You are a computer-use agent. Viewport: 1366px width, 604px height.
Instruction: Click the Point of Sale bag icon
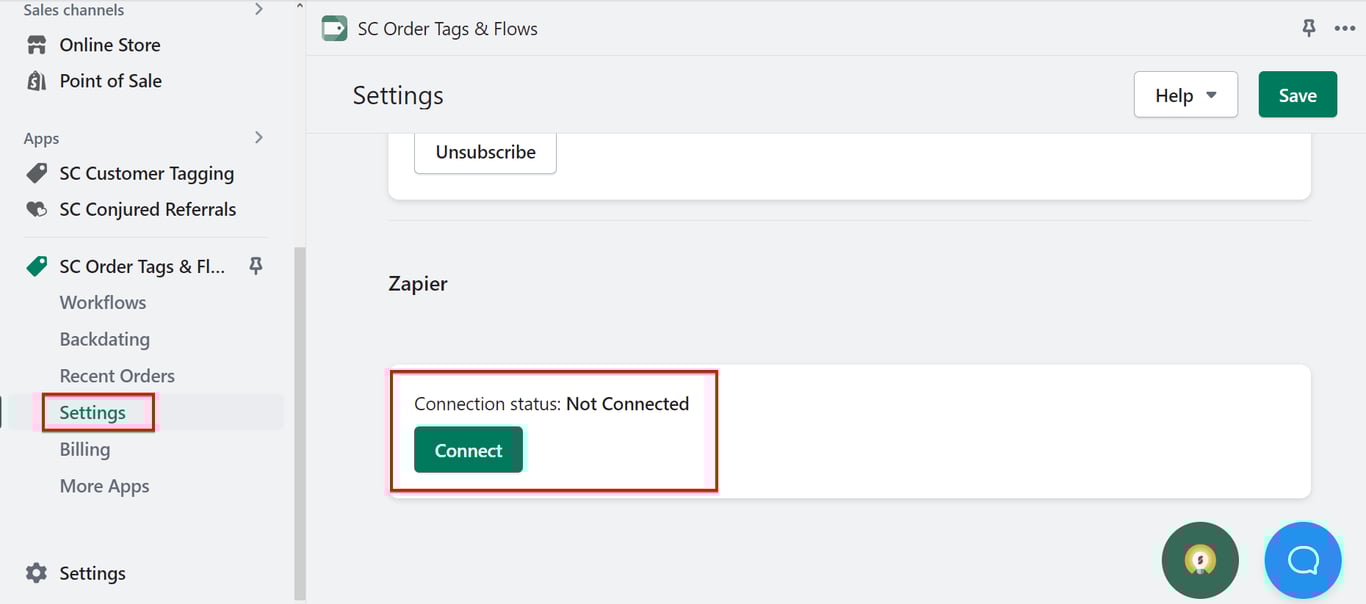[x=37, y=81]
